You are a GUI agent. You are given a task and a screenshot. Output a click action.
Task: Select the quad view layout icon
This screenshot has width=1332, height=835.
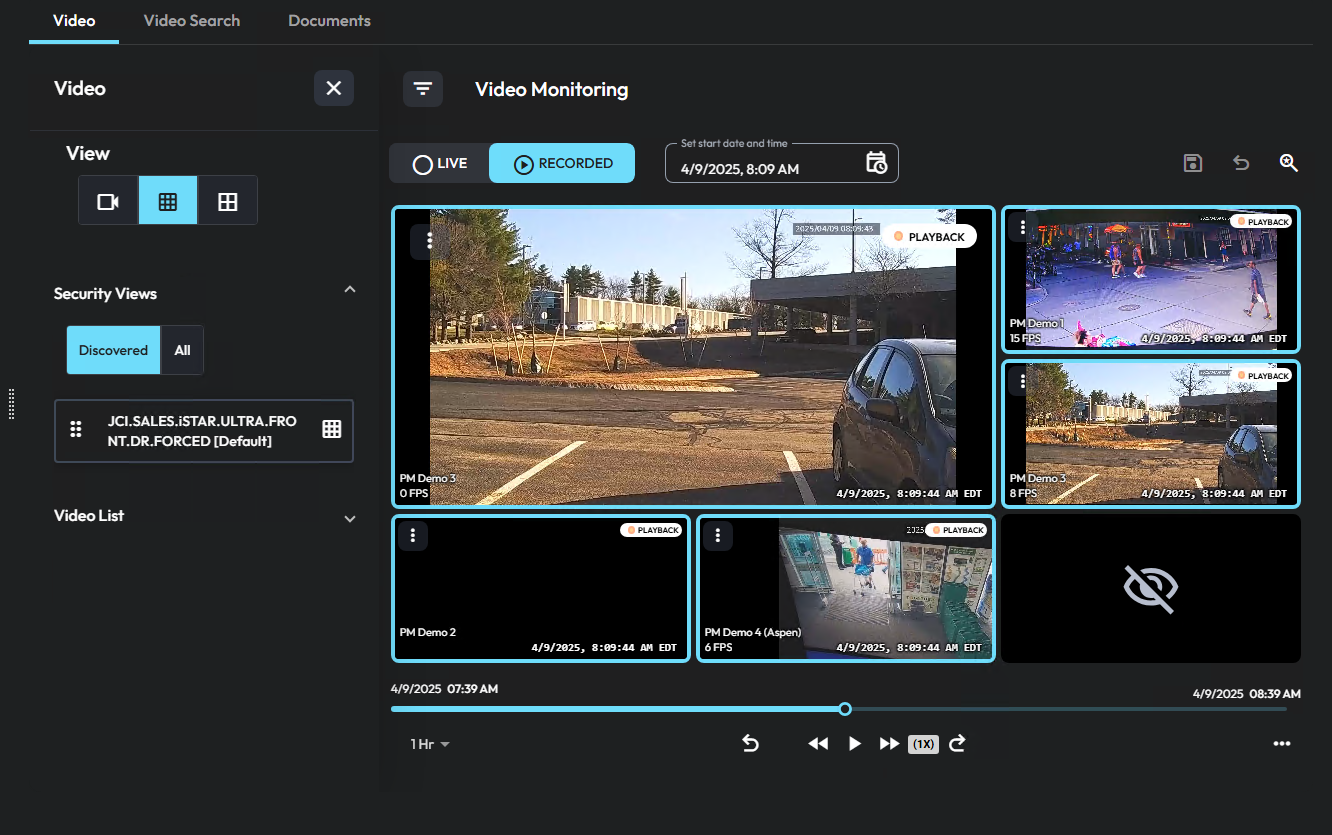227,200
